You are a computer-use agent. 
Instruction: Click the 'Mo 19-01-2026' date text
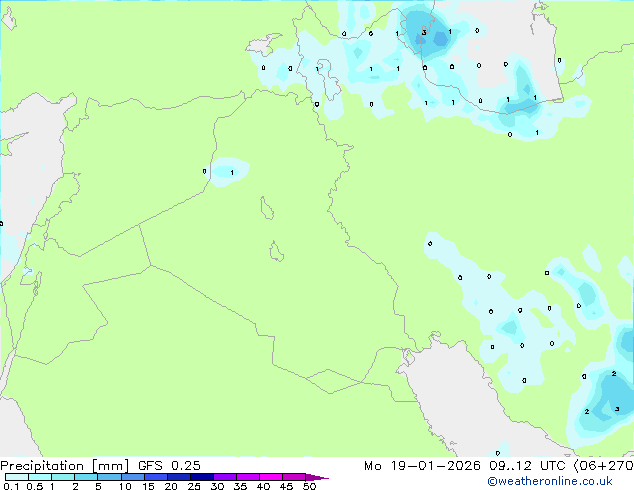422,466
